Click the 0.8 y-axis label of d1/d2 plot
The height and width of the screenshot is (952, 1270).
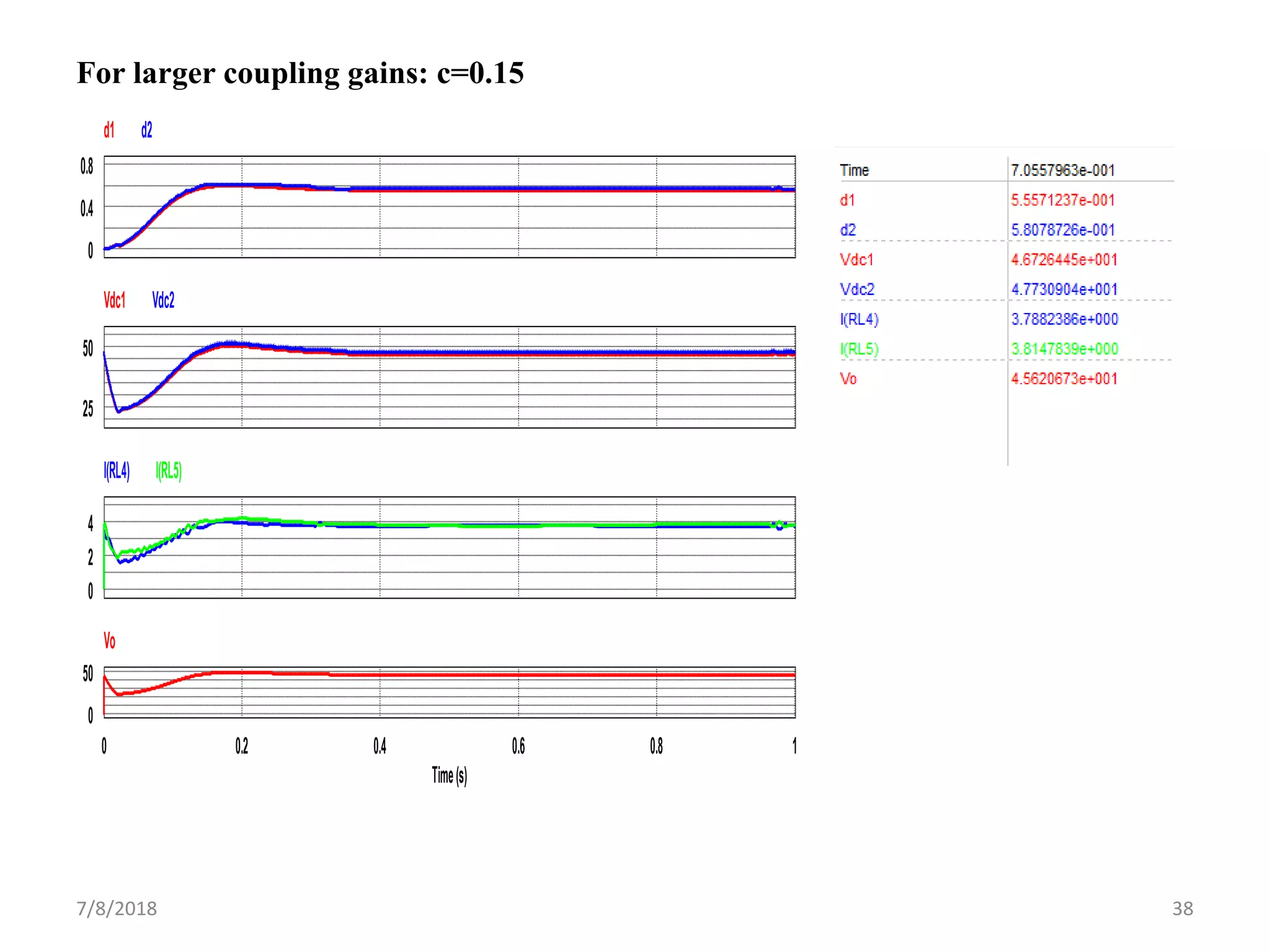point(87,166)
